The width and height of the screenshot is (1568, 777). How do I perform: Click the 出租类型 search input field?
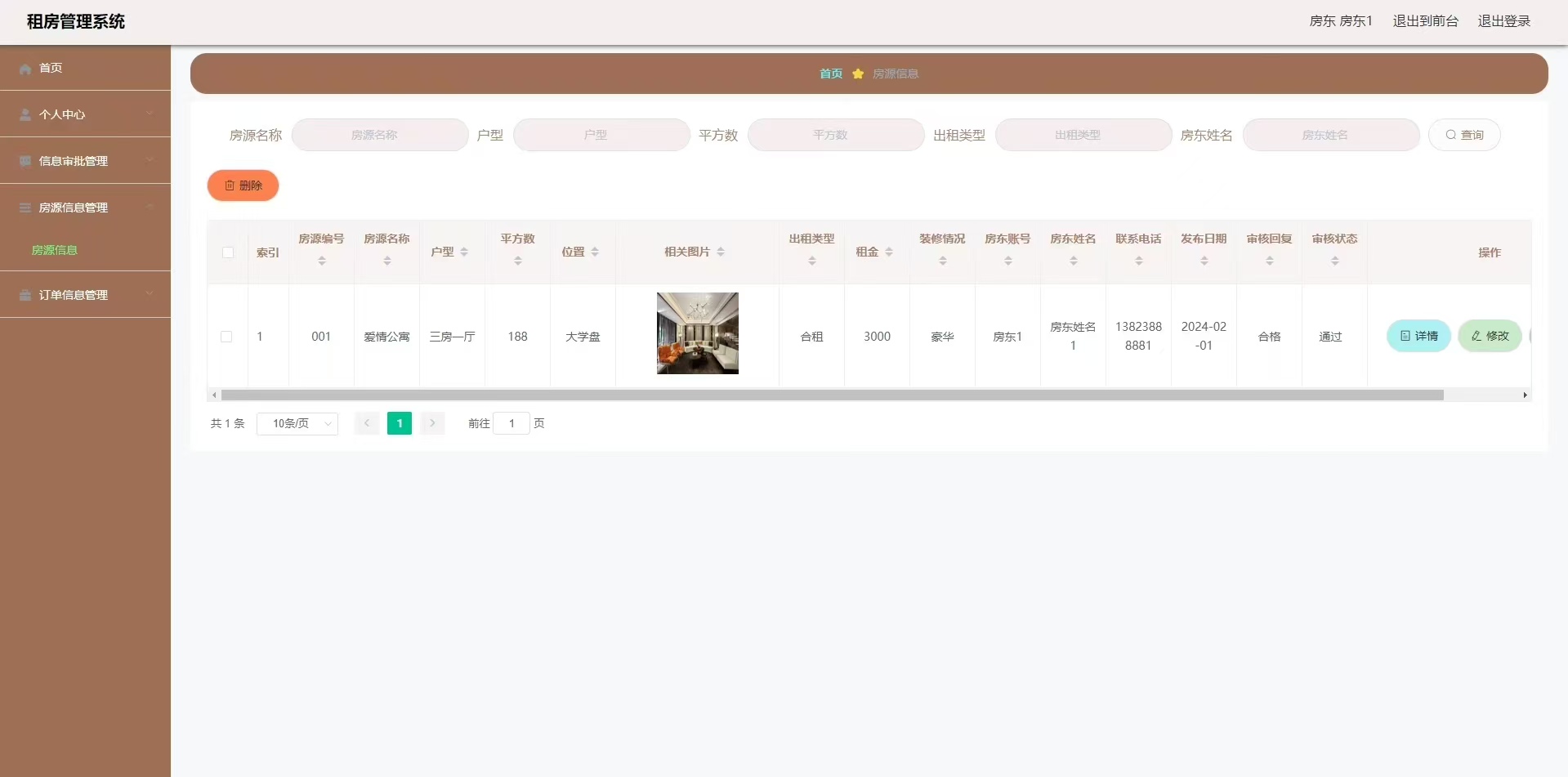pyautogui.click(x=1083, y=135)
